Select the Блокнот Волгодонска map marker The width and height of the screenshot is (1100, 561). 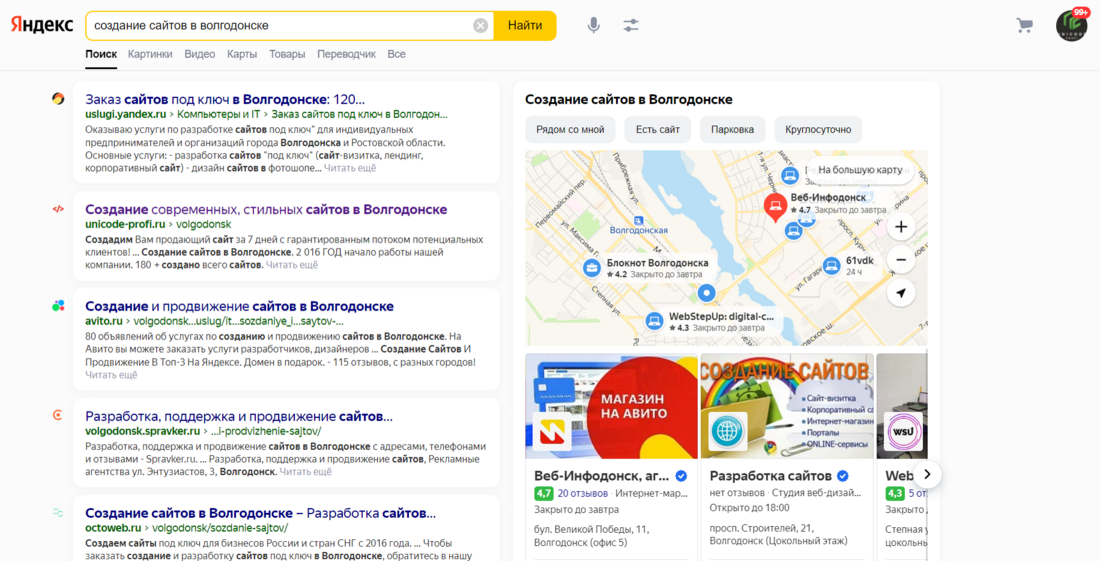591,267
